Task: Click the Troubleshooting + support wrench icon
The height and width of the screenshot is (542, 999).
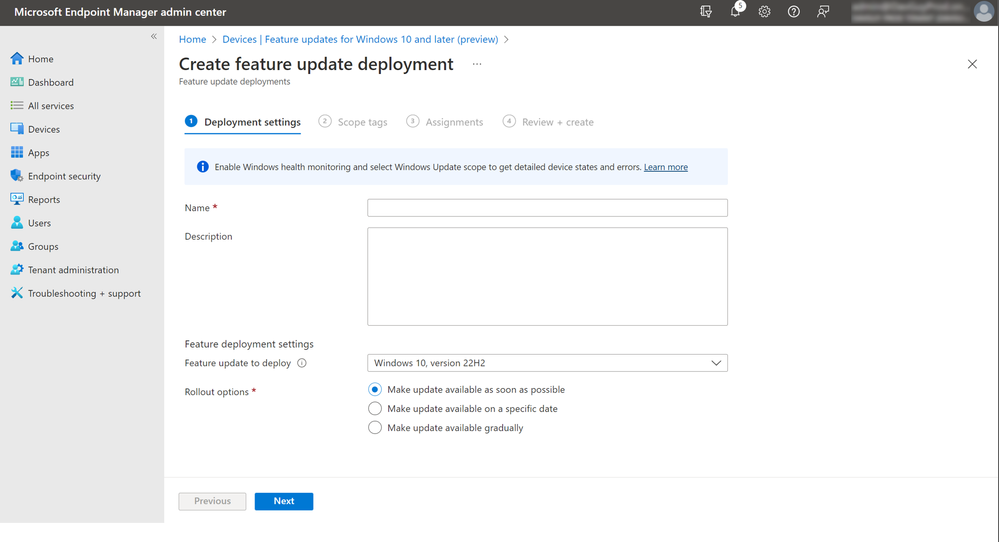Action: click(x=17, y=293)
